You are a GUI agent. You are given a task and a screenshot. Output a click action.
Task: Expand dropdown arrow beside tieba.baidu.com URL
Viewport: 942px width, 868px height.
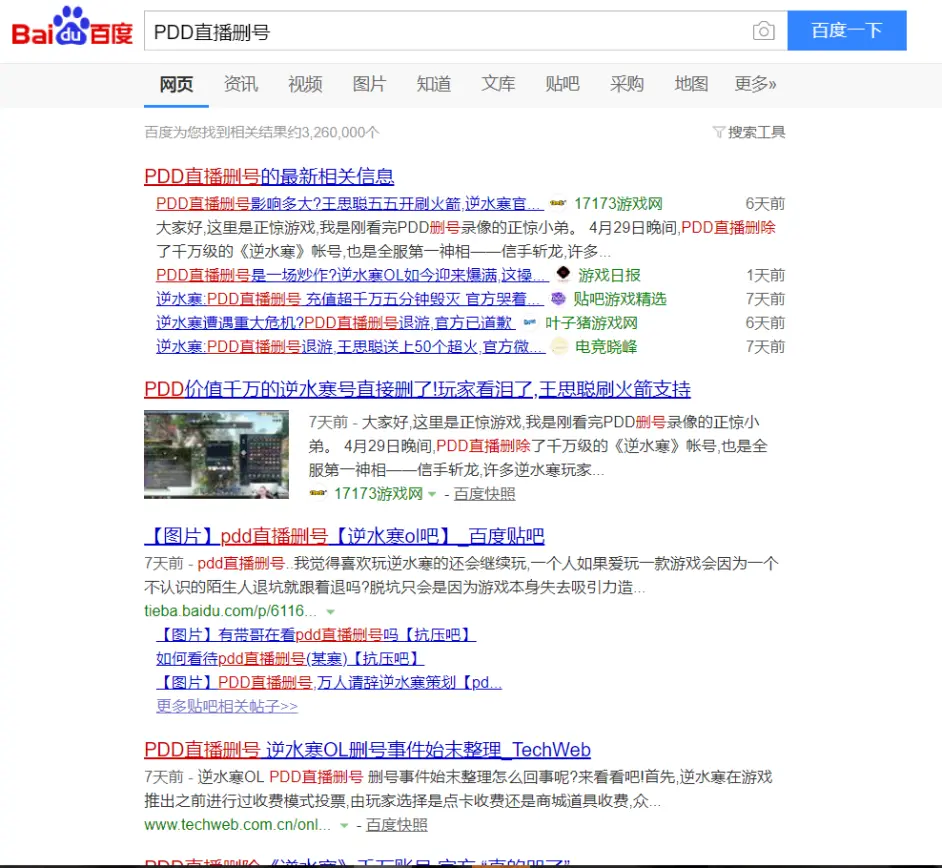(x=330, y=612)
